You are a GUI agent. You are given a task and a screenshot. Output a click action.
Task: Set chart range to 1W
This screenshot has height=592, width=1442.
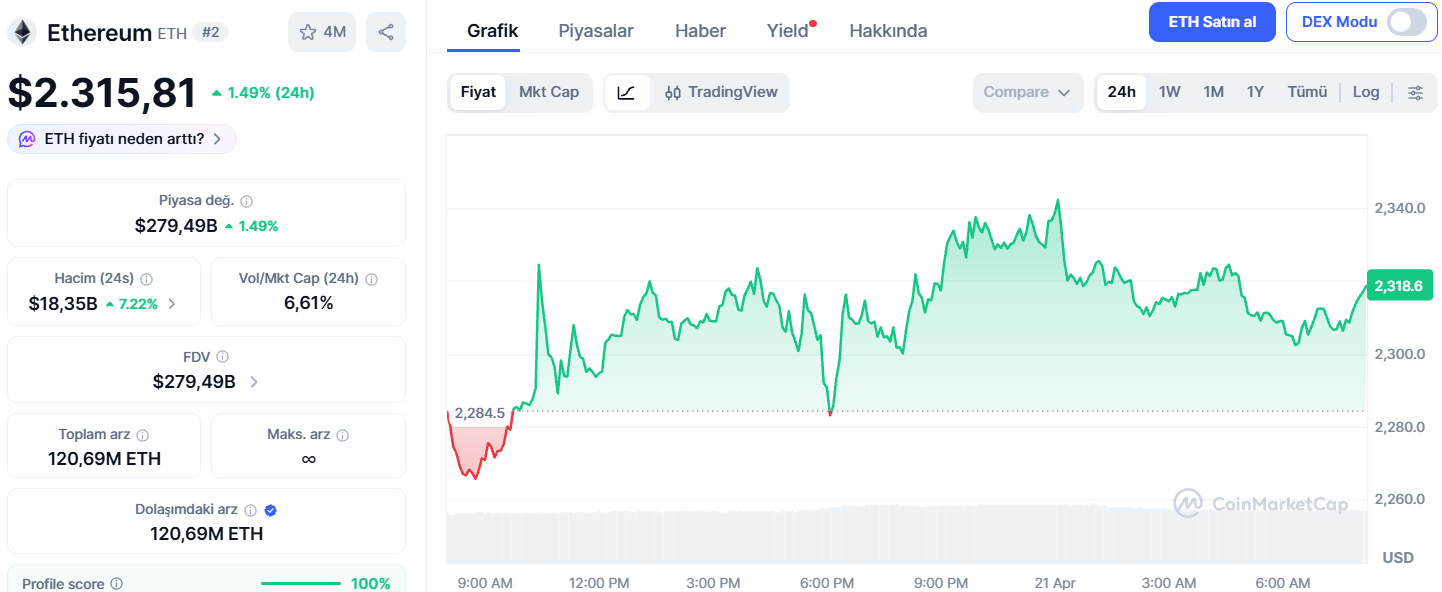1170,92
